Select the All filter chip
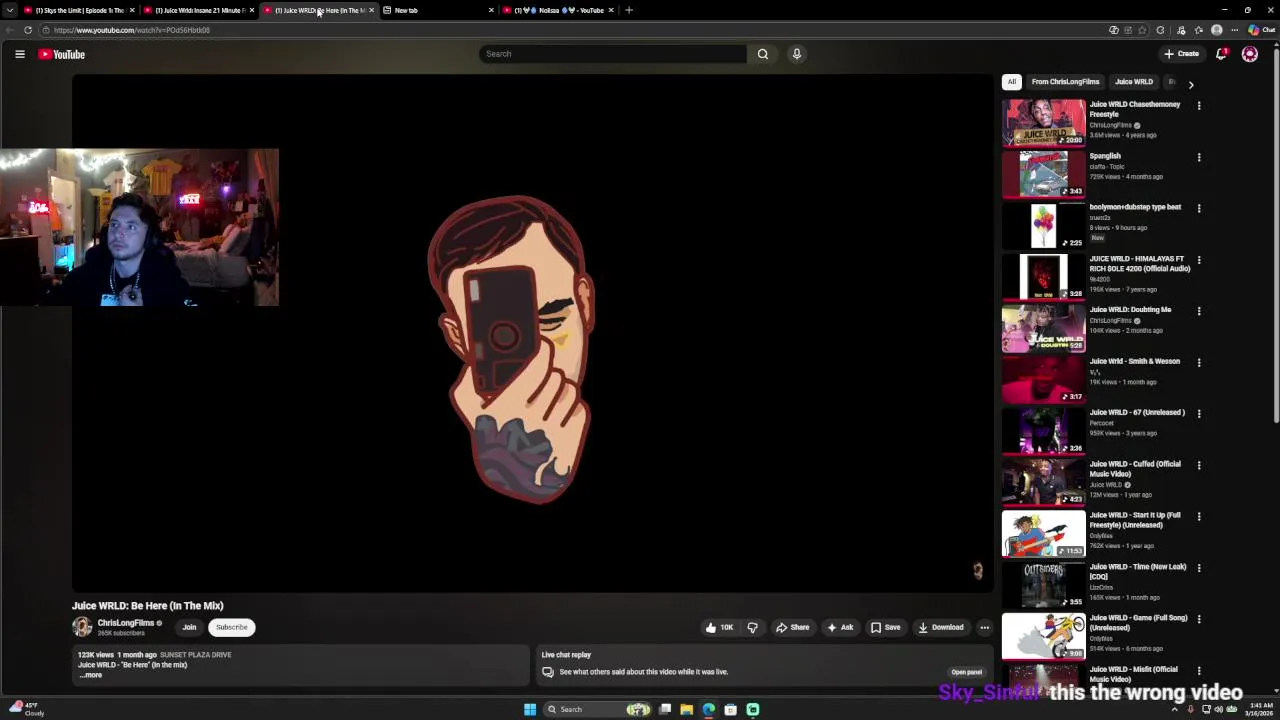Image resolution: width=1280 pixels, height=720 pixels. [1012, 82]
